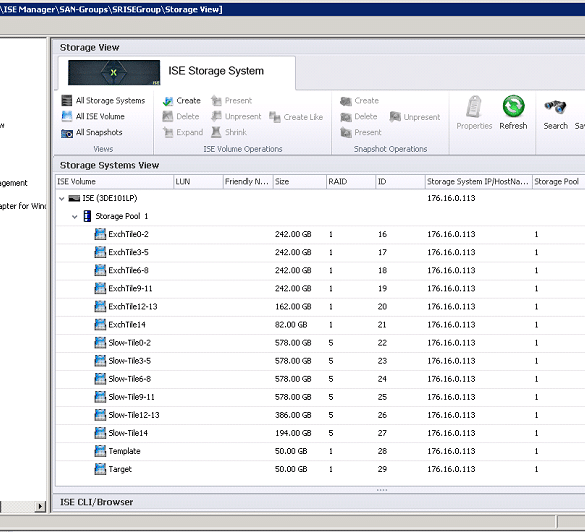Click Delete under Snapshot Operations

coord(359,117)
